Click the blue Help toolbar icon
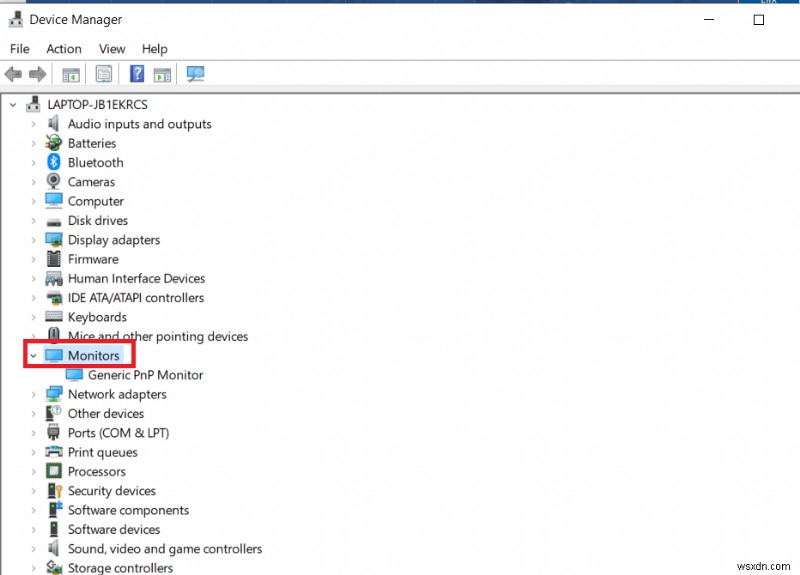Viewport: 800px width, 575px height. pyautogui.click(x=137, y=74)
